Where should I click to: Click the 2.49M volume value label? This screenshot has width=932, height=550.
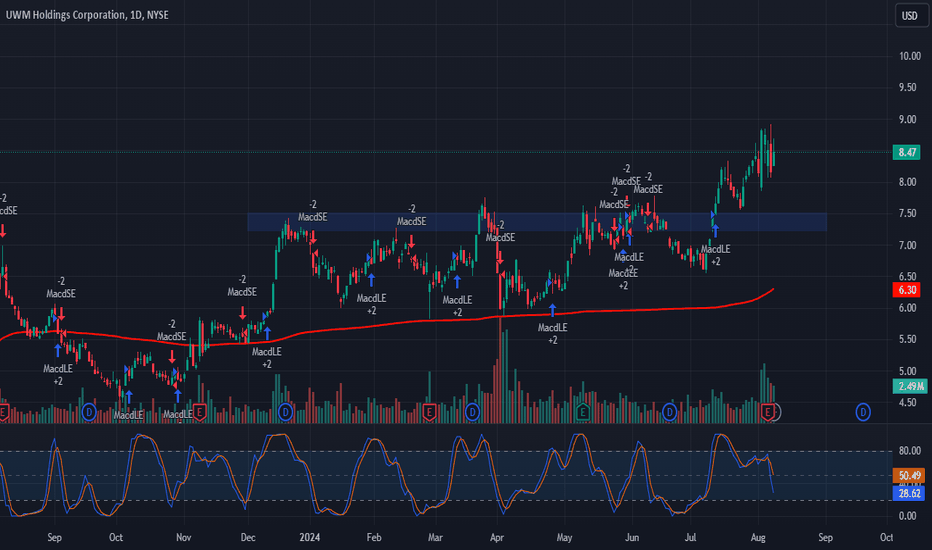(911, 386)
